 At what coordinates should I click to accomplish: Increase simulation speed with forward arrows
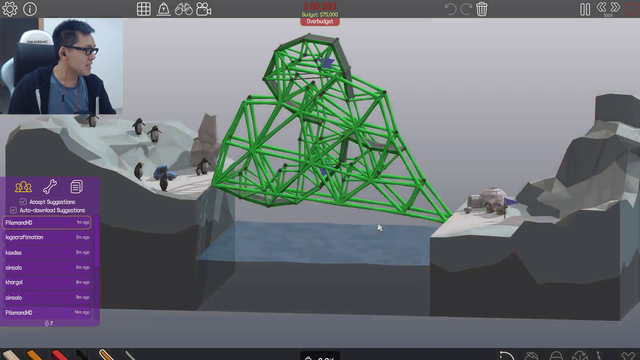tap(615, 7)
